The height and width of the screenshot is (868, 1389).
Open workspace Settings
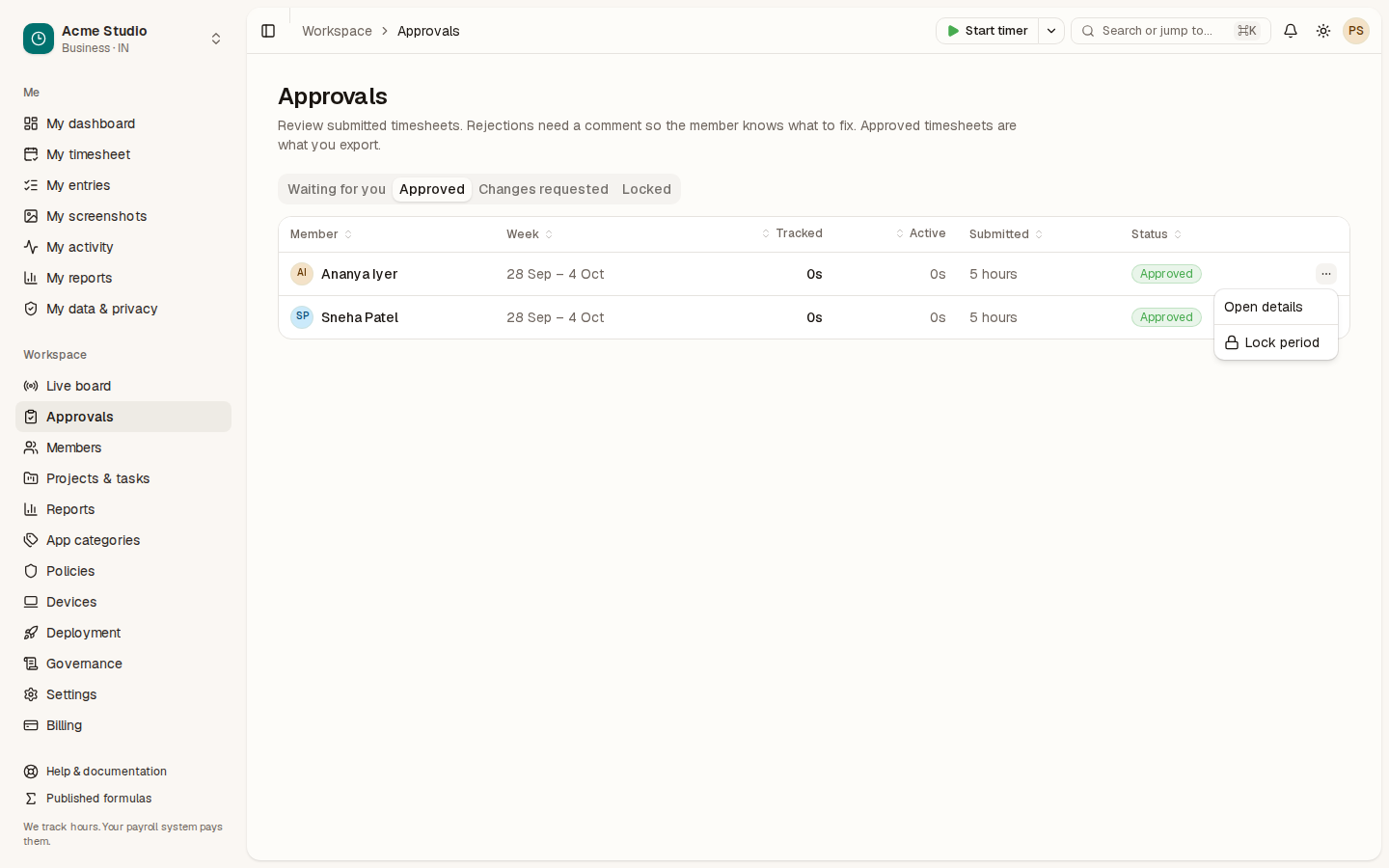pos(123,694)
